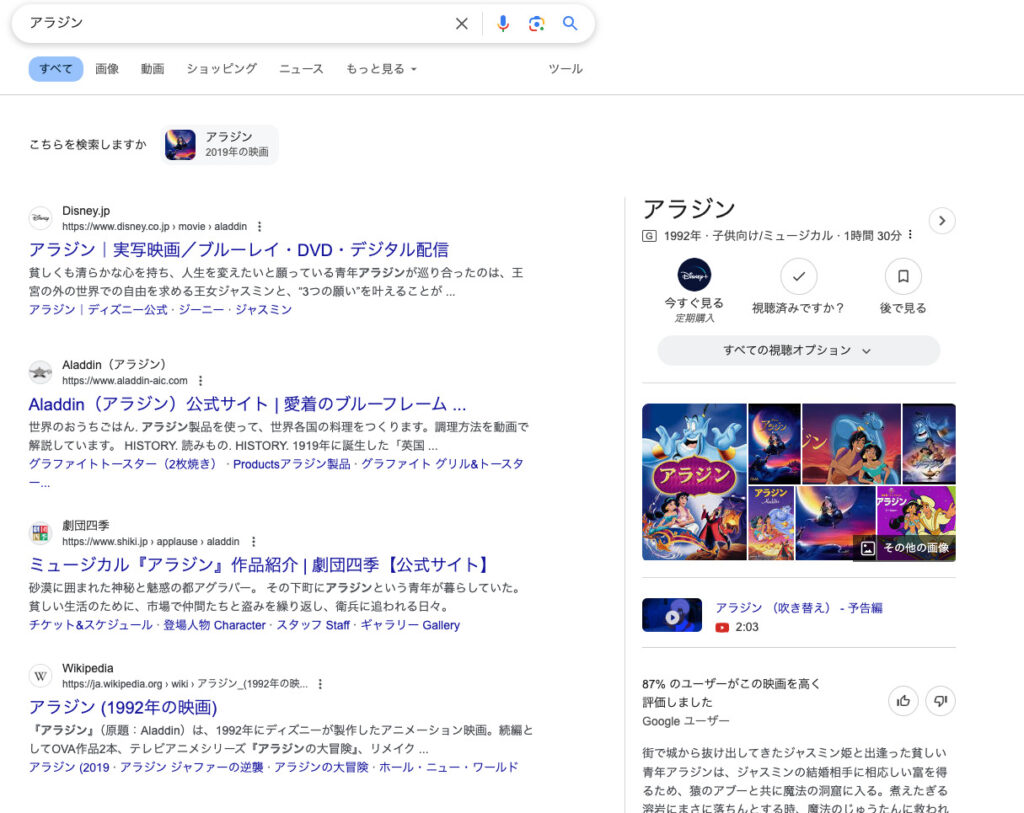Viewport: 1024px width, 813px height.
Task: Rate the movie up with the thumbs-up icon
Action: (903, 701)
